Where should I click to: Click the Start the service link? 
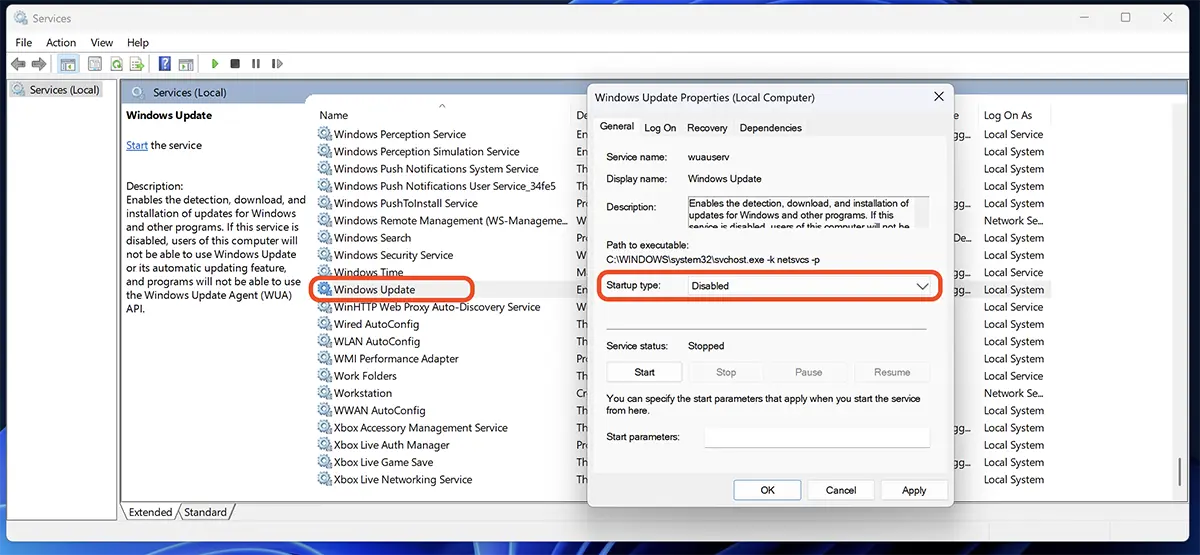[137, 146]
